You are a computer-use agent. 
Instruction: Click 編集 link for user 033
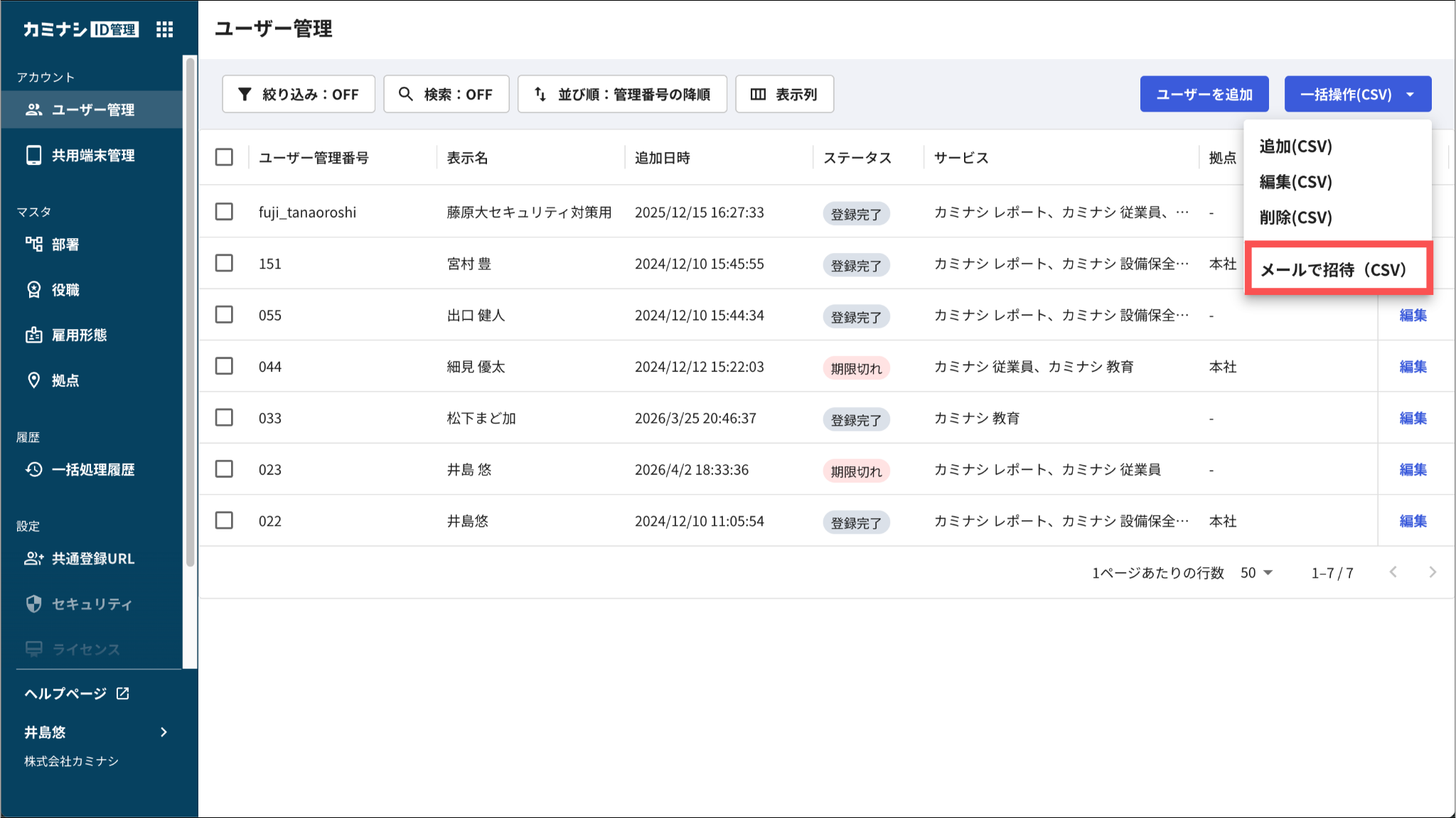[x=1413, y=418]
